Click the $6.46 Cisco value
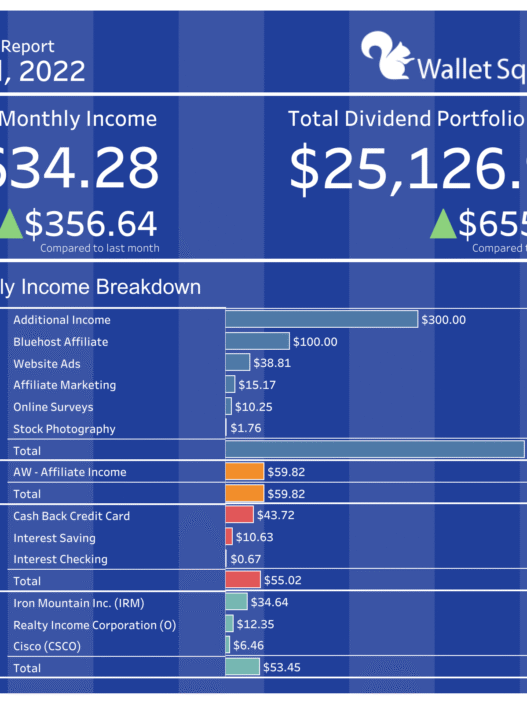The image size is (527, 703). [248, 646]
